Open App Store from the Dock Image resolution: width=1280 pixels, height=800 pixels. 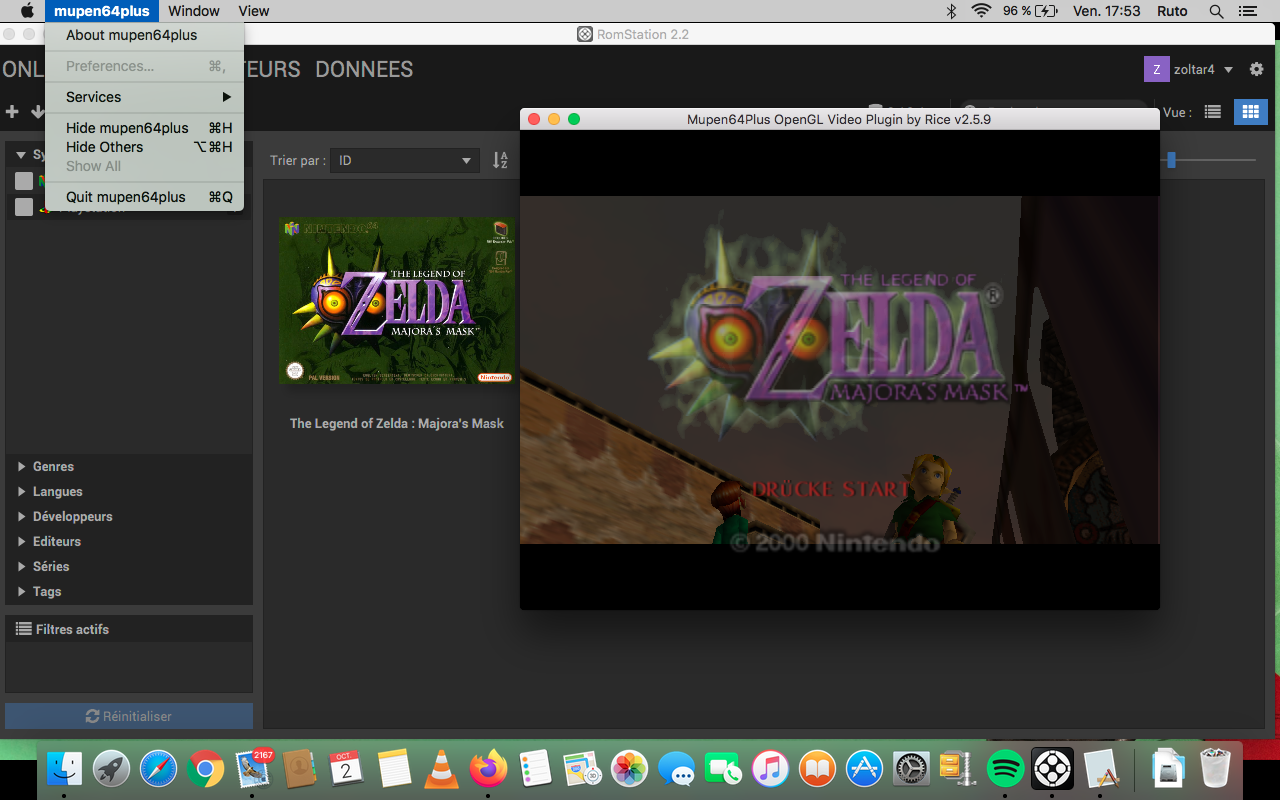[x=865, y=768]
